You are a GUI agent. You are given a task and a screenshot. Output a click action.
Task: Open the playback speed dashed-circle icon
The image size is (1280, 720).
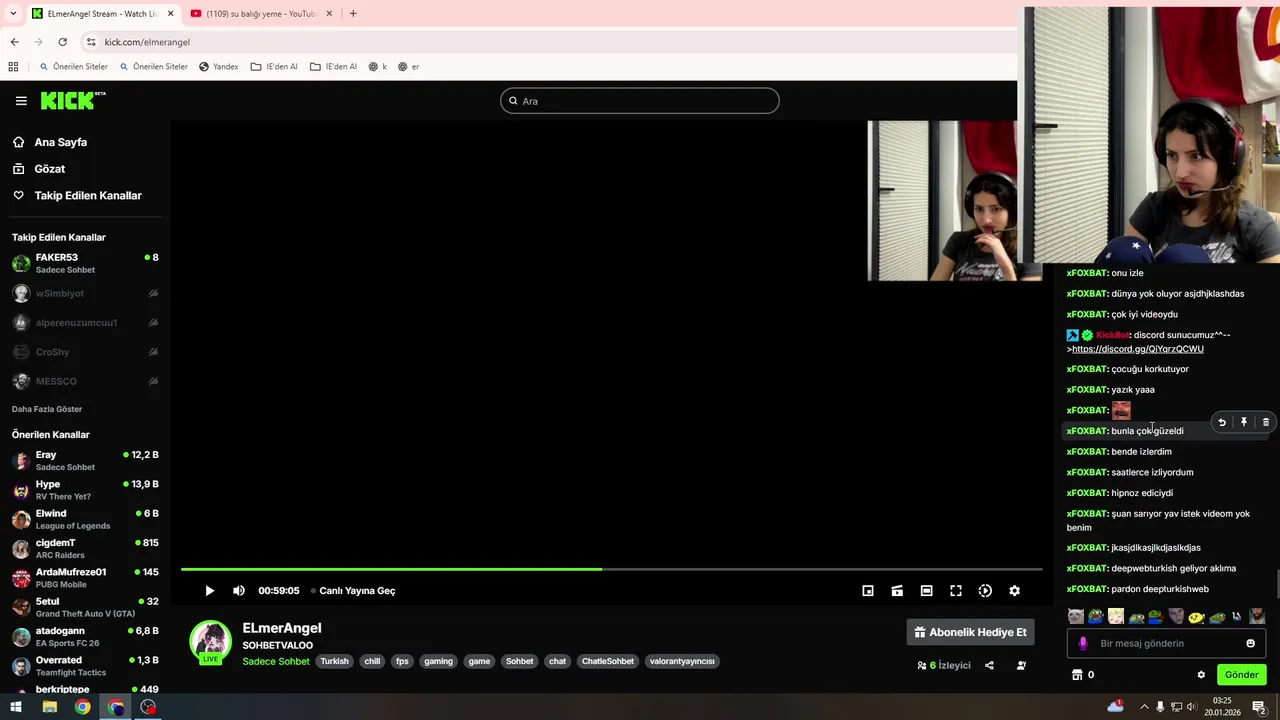[x=985, y=591]
